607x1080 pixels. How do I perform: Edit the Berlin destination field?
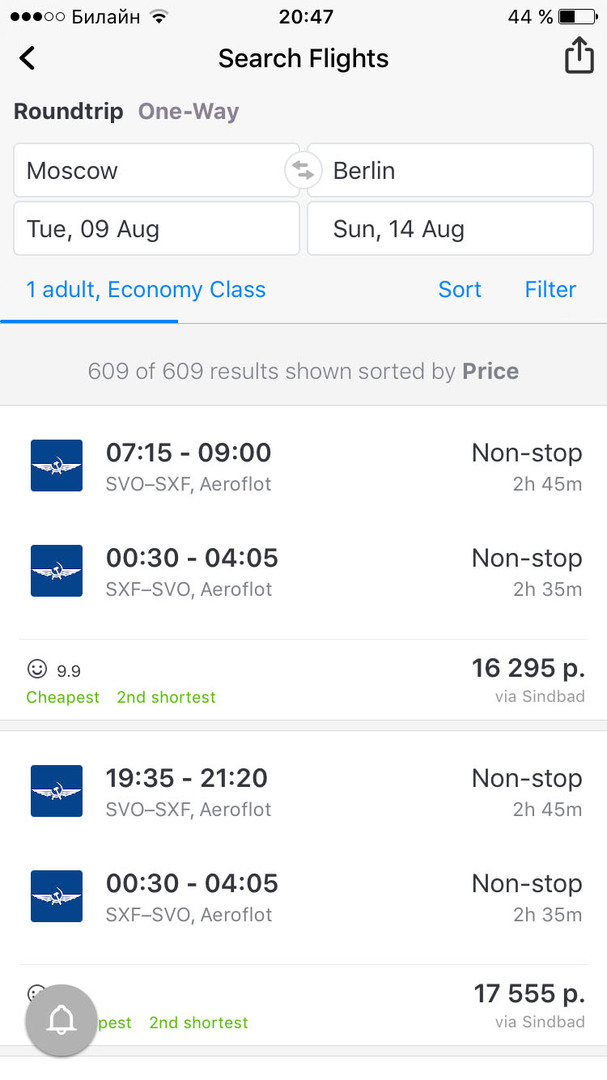tap(455, 170)
